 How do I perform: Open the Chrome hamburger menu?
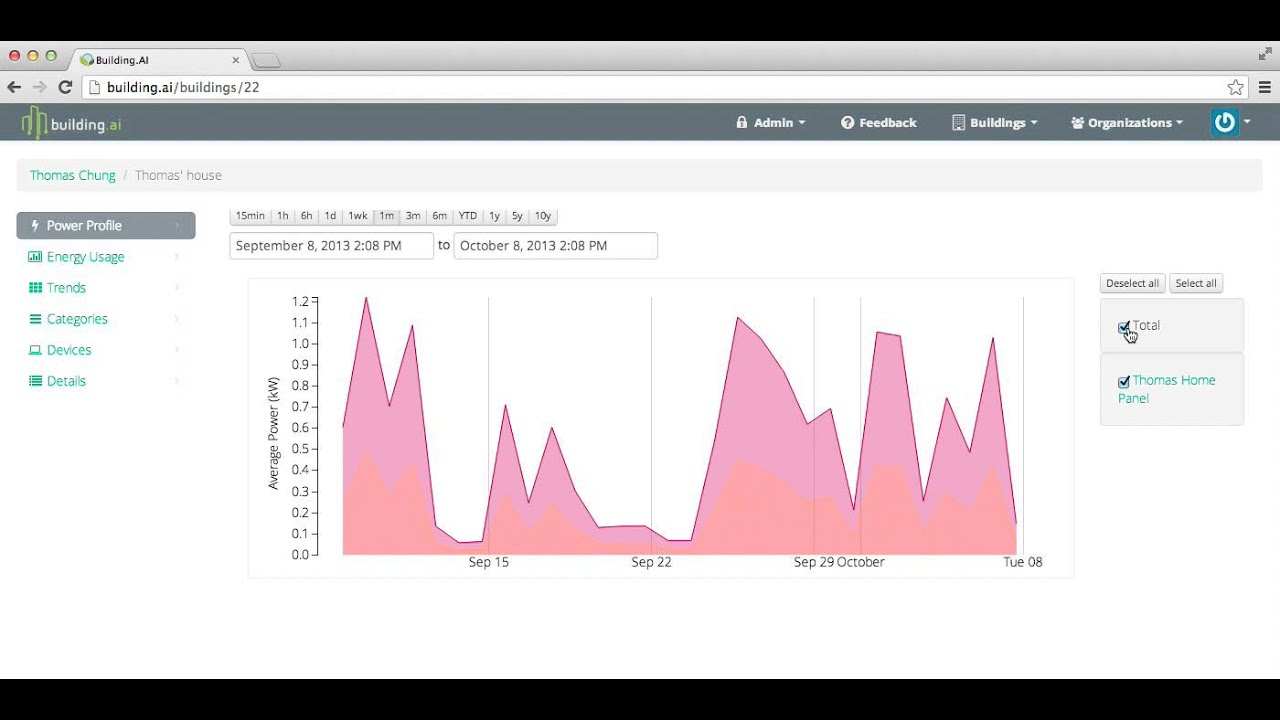tap(1265, 87)
